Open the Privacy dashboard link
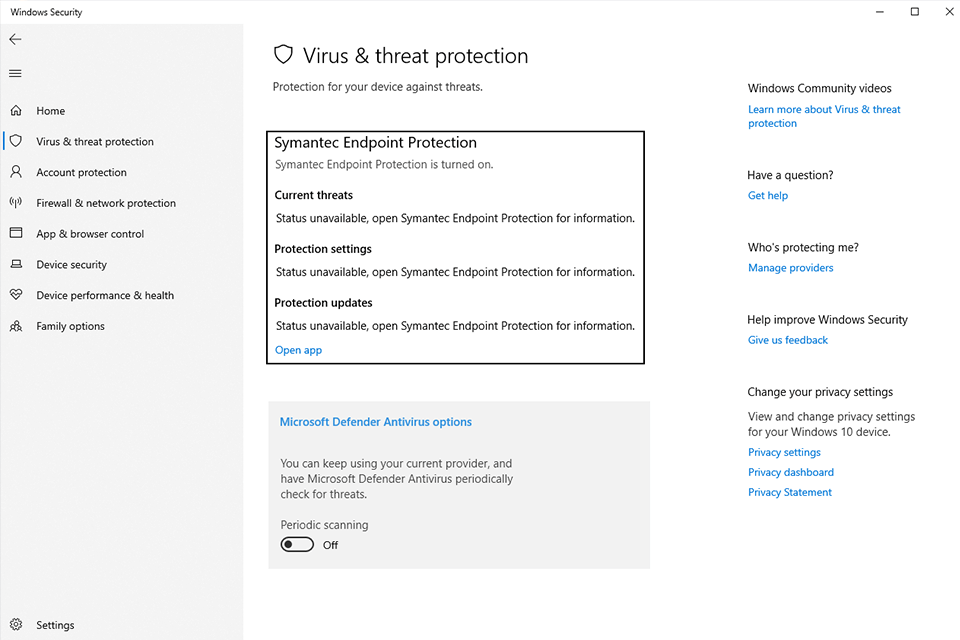 [x=790, y=472]
